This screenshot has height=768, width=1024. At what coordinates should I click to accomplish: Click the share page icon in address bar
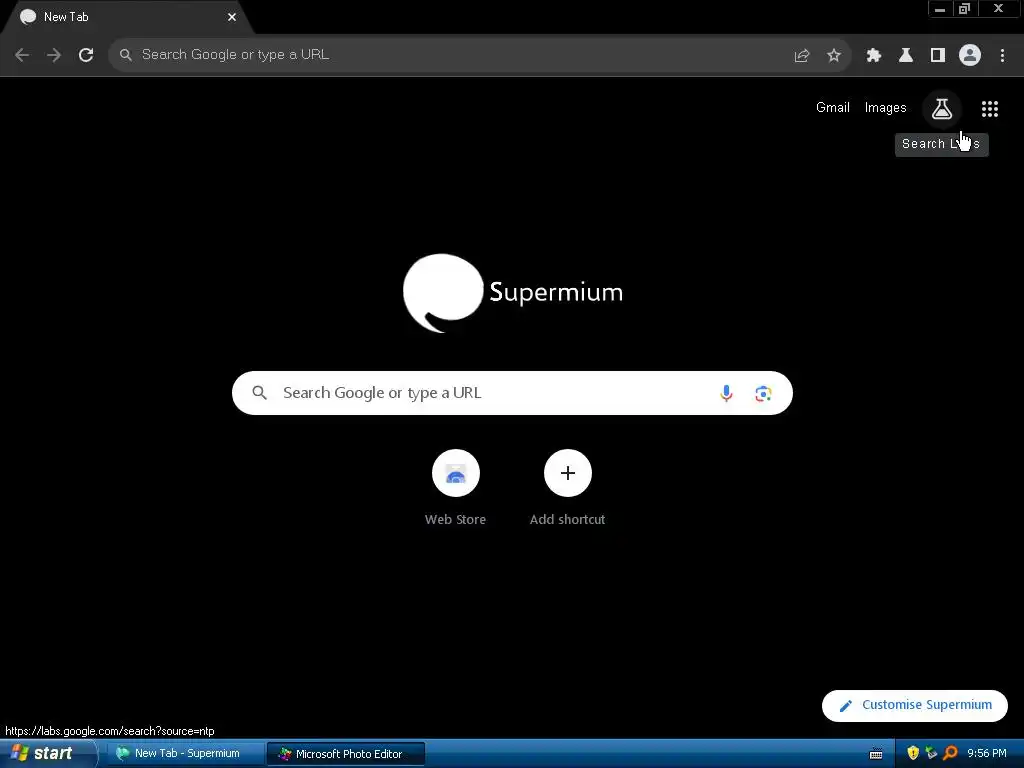click(x=802, y=56)
